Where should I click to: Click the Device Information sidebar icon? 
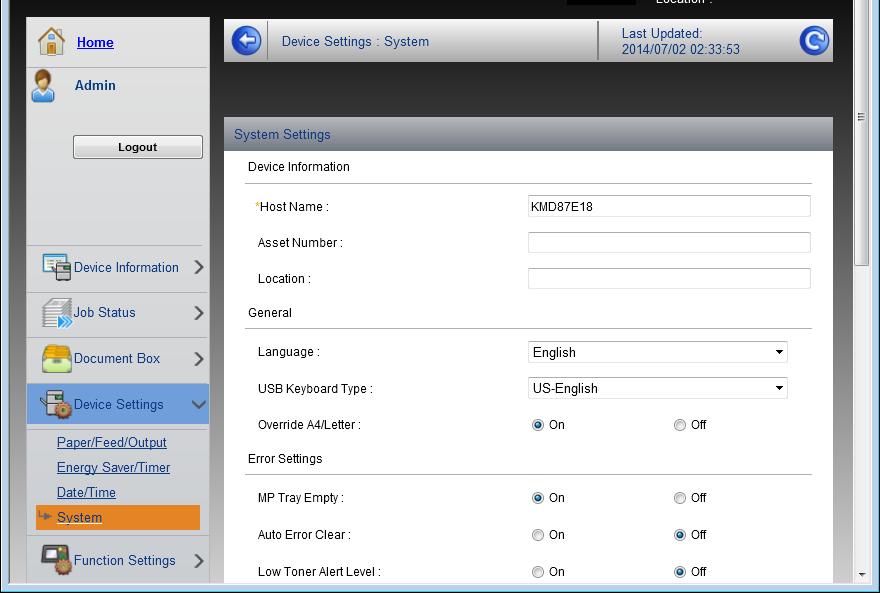tap(57, 266)
